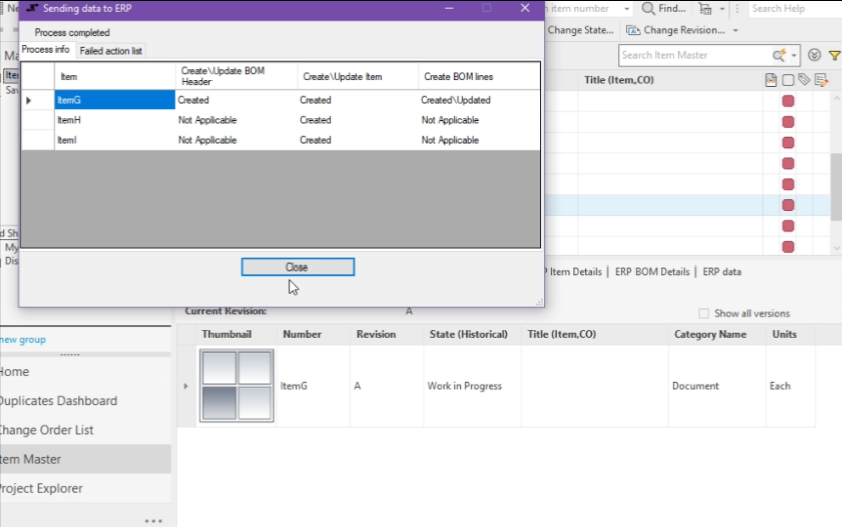Open the Change Revision dropdown arrow

[x=735, y=30]
